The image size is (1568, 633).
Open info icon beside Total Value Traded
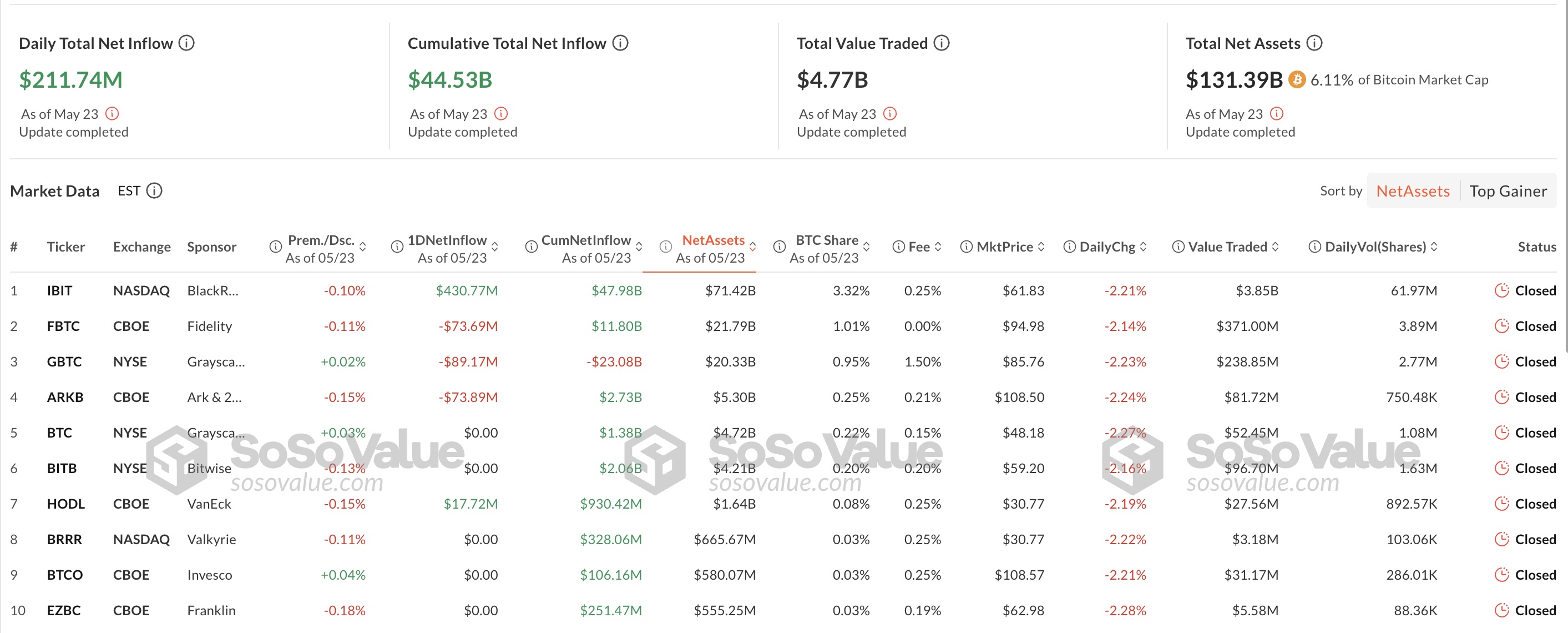(942, 43)
